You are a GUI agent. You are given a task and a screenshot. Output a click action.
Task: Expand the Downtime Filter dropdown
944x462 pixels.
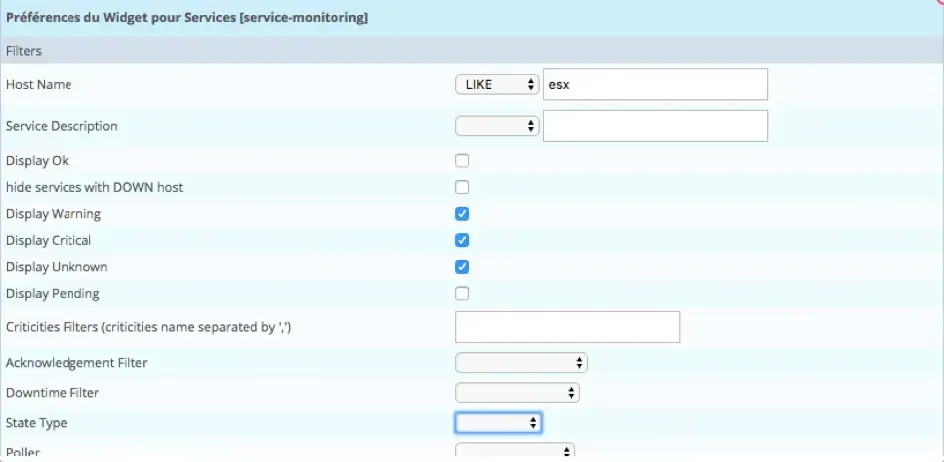[x=517, y=393]
